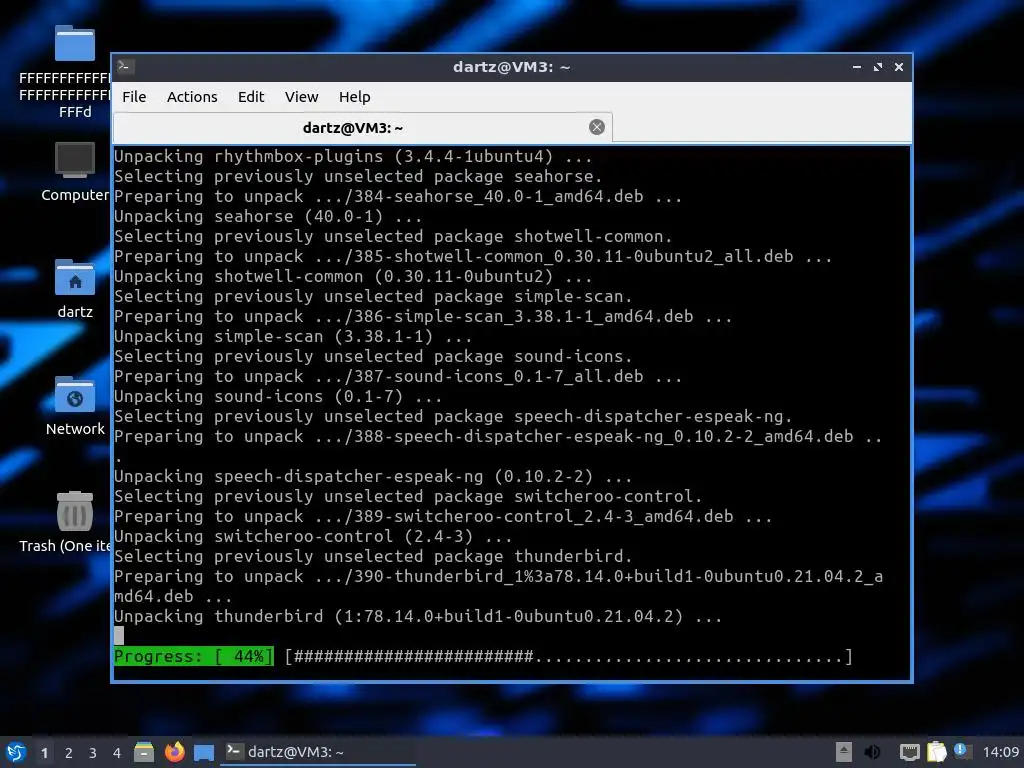
Task: Switch to workspace 1 in the pager
Action: pyautogui.click(x=44, y=753)
